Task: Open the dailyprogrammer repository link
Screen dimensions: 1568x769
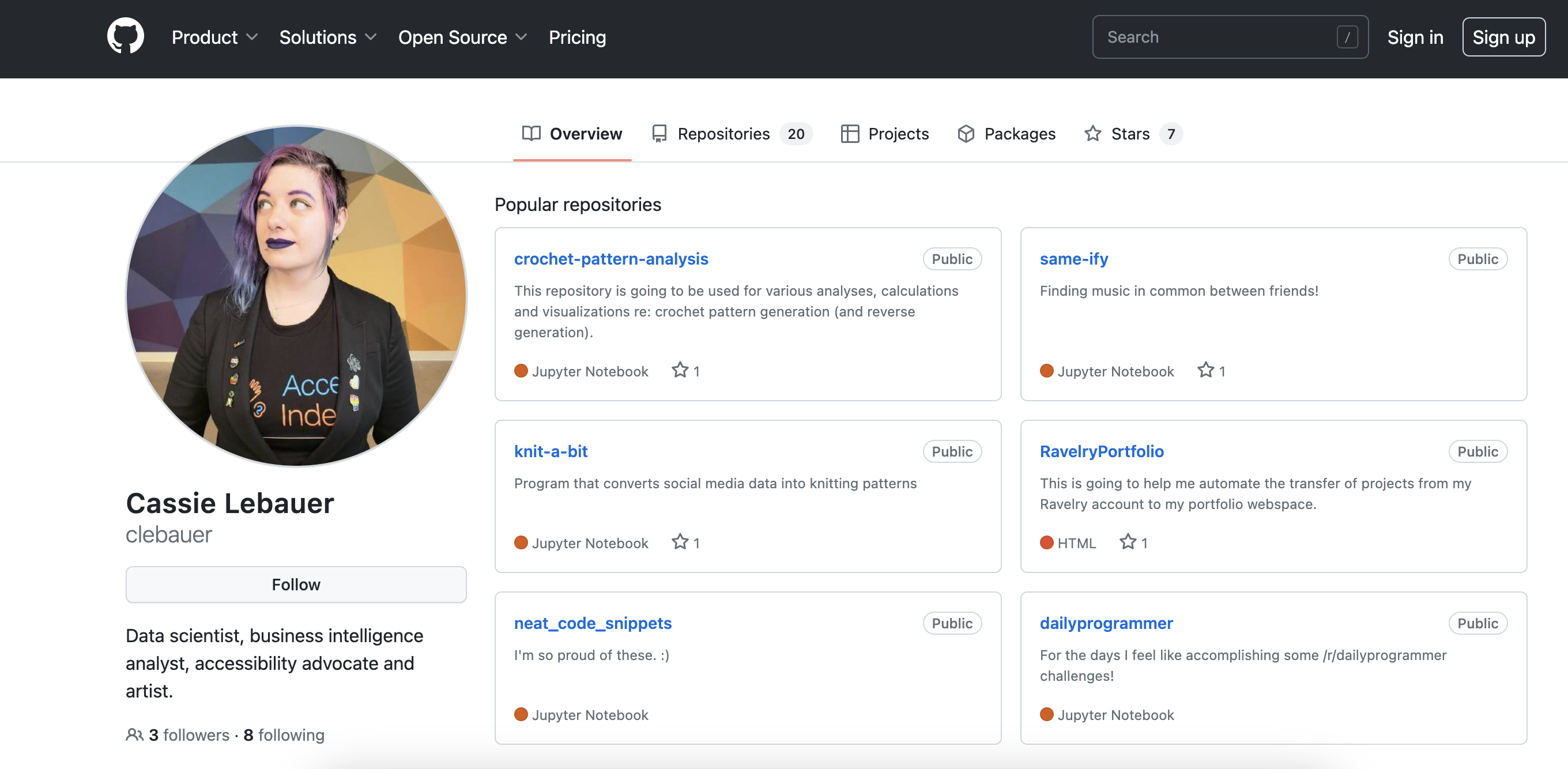Action: 1106,623
